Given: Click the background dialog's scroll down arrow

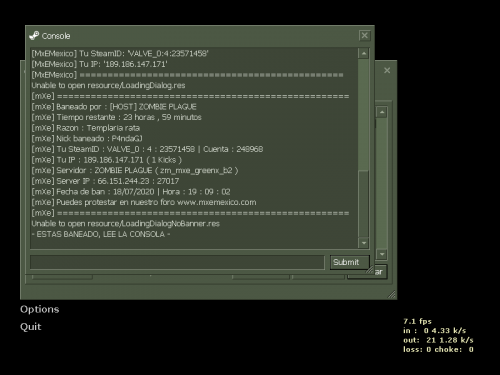Looking at the screenshot, I should pos(382,254).
